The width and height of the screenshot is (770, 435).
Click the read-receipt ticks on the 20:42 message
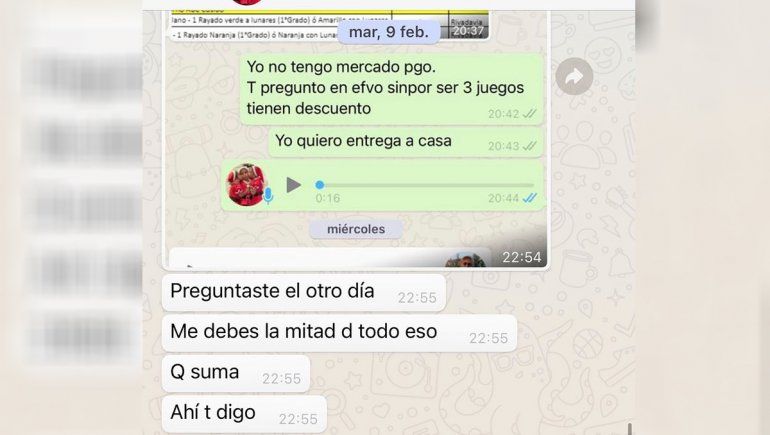point(529,114)
